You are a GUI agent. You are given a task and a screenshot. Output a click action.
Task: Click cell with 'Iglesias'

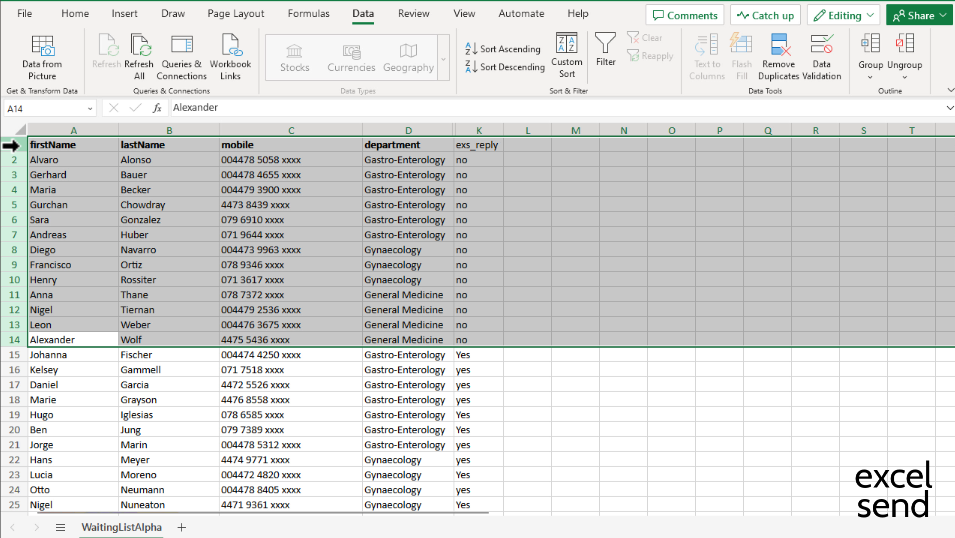point(169,415)
